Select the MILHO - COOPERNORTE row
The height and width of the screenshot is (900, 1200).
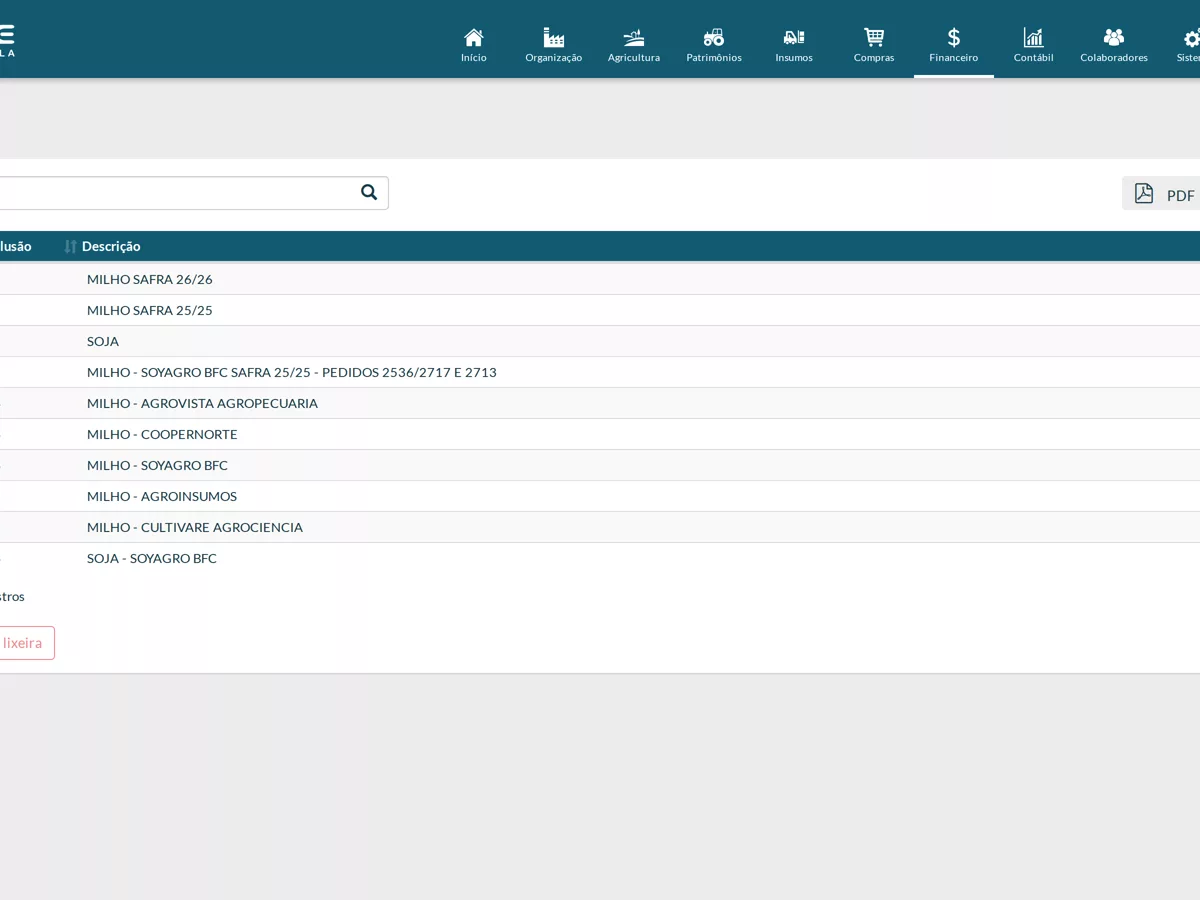tap(600, 434)
